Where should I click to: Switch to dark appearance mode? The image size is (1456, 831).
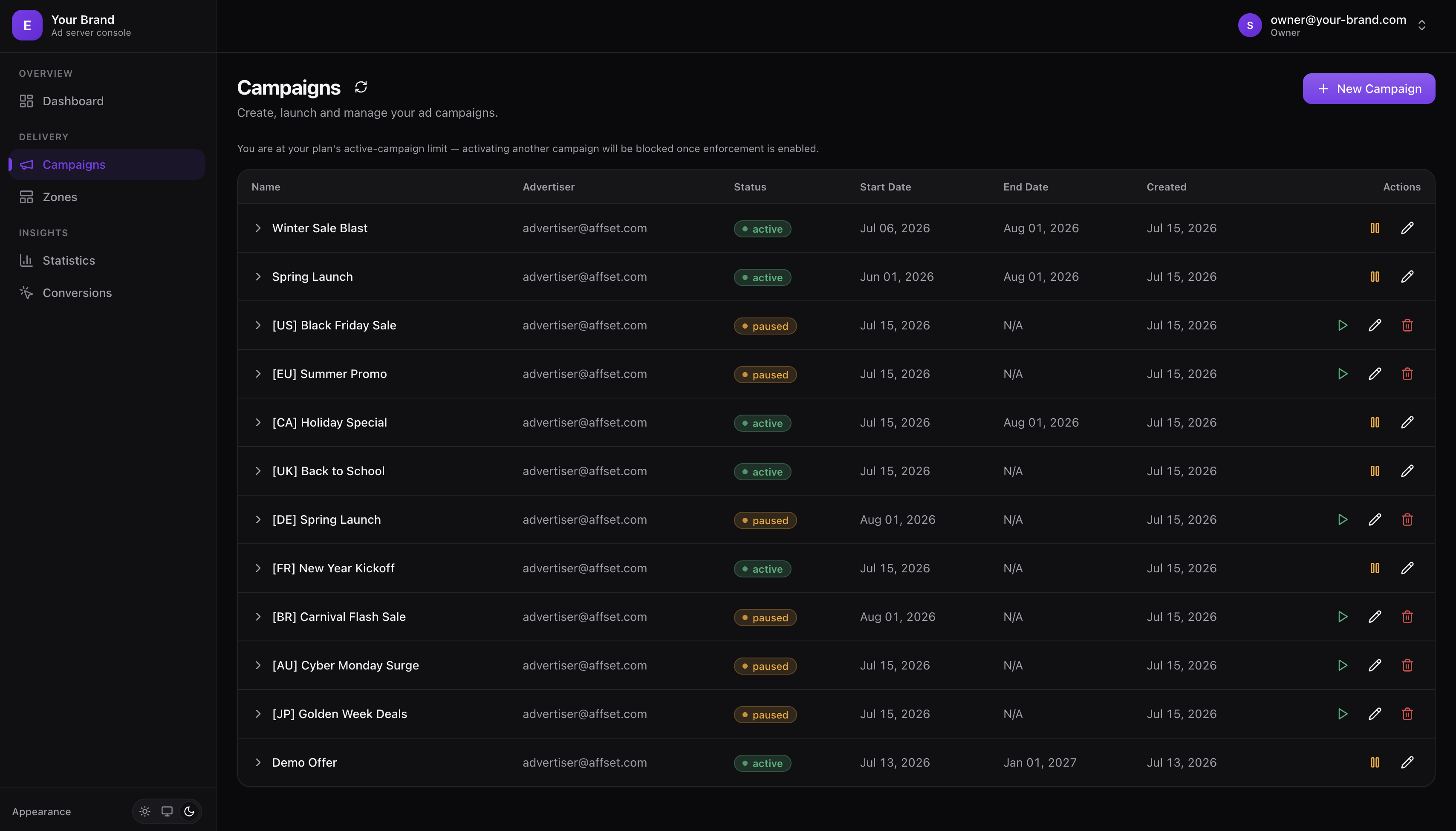pyautogui.click(x=190, y=811)
